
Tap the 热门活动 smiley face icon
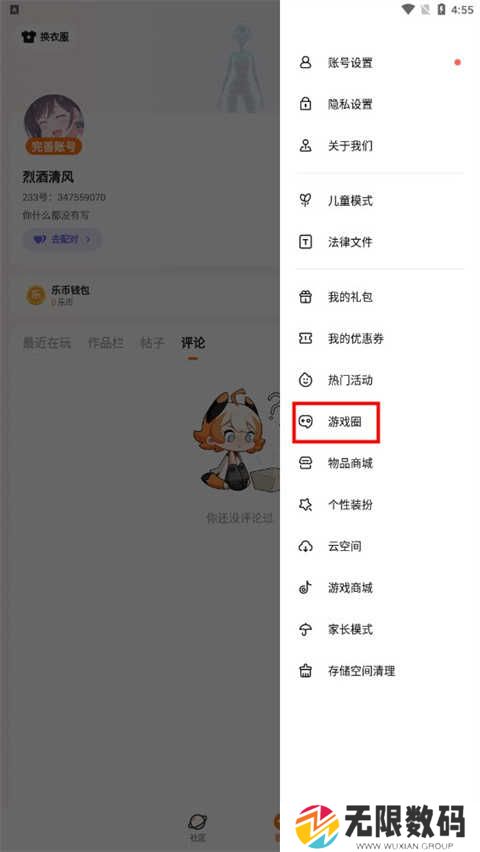tap(306, 380)
